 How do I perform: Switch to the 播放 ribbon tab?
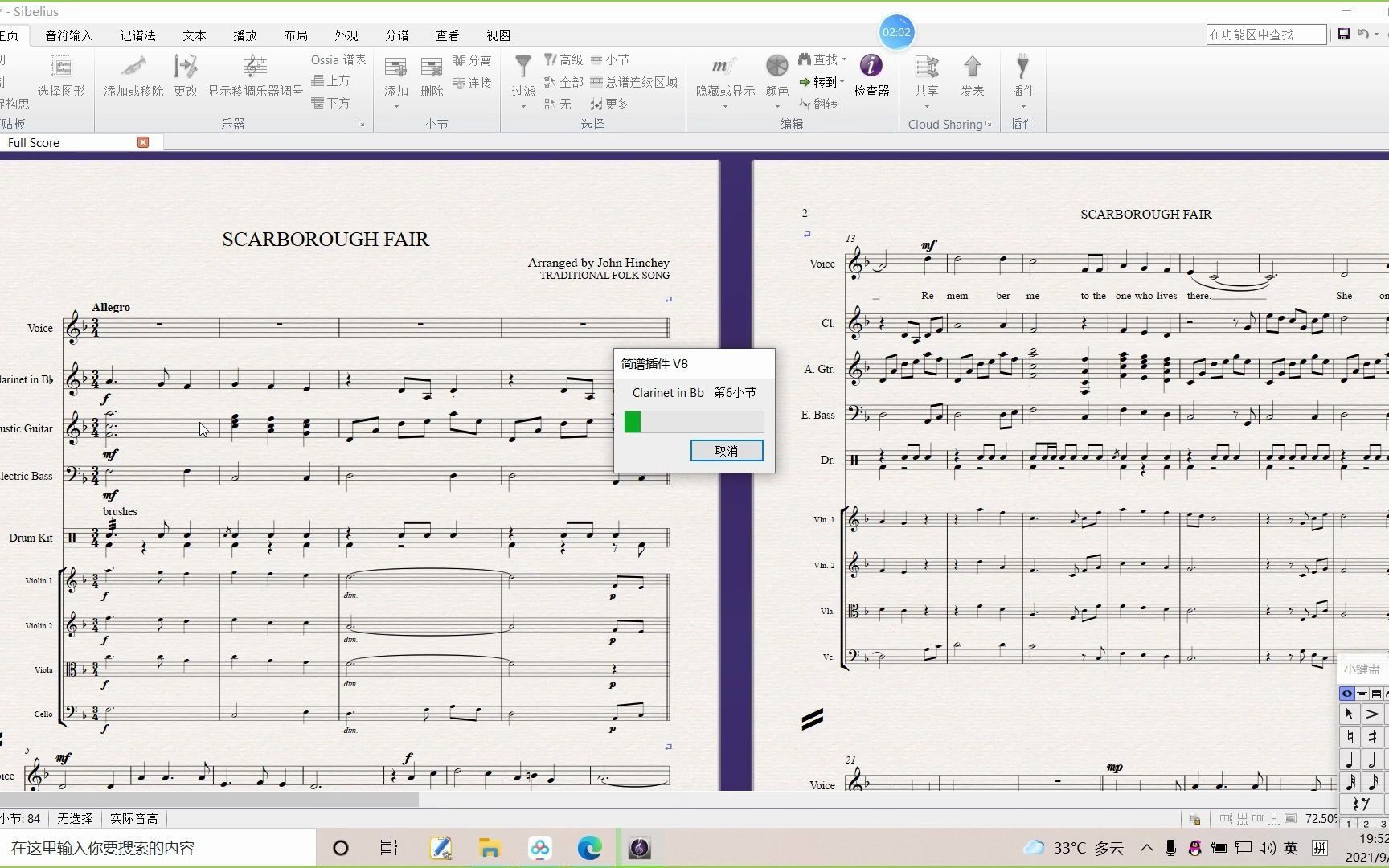point(245,35)
